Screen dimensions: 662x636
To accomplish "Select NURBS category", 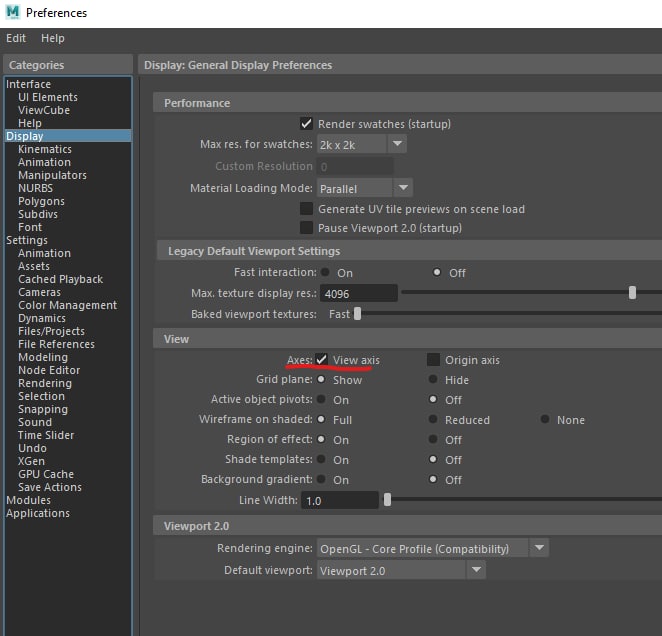I will [35, 188].
